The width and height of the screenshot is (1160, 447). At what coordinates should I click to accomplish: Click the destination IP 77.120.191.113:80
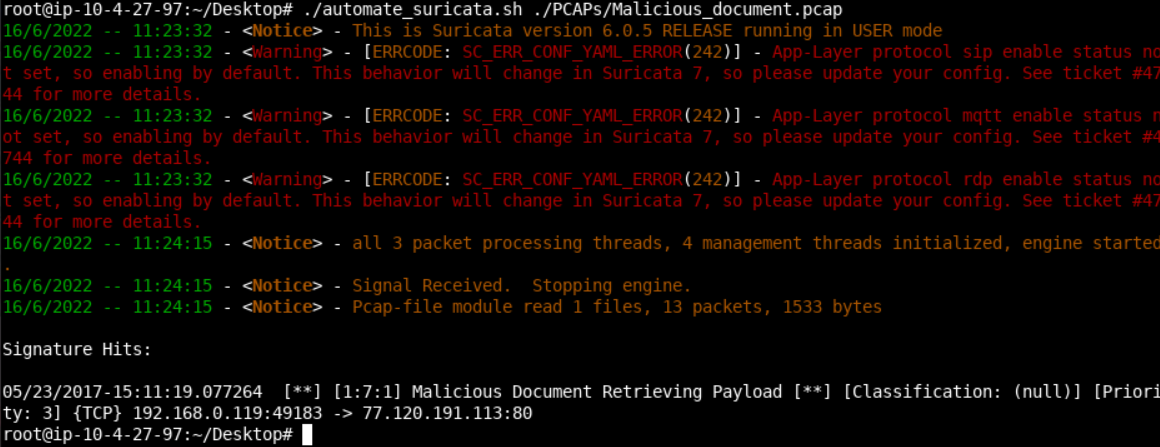coord(447,413)
